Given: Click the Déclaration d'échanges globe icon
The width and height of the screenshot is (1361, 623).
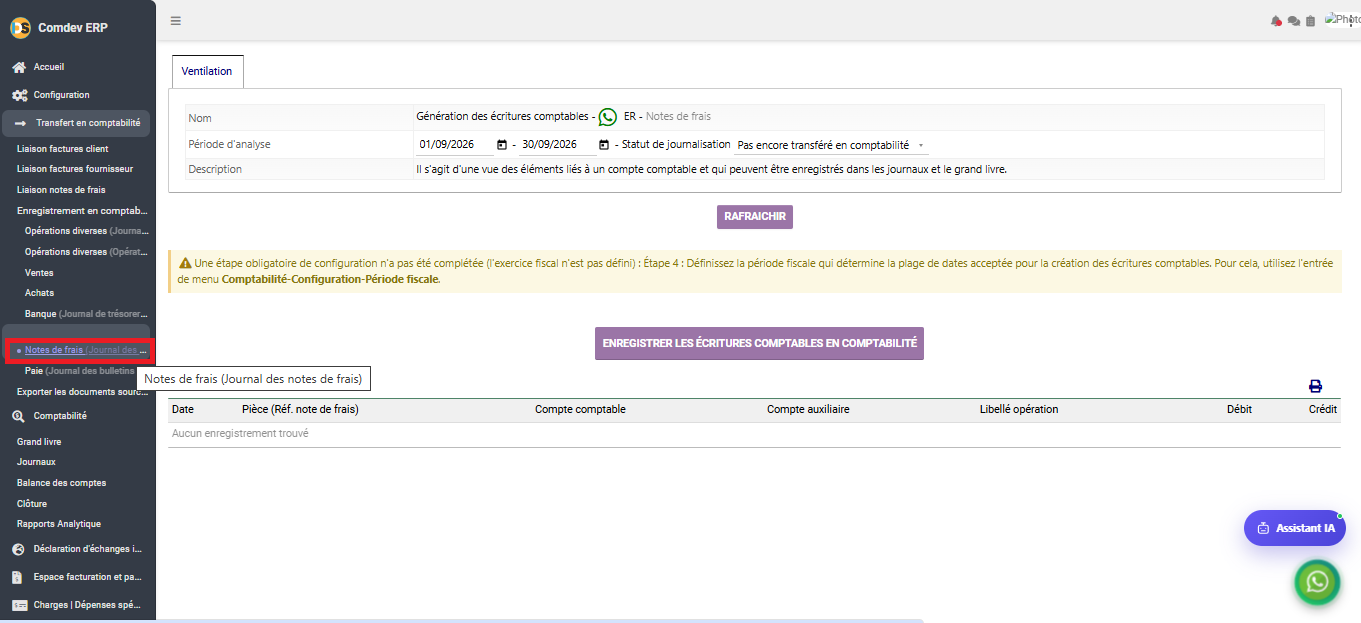Looking at the screenshot, I should [x=19, y=549].
